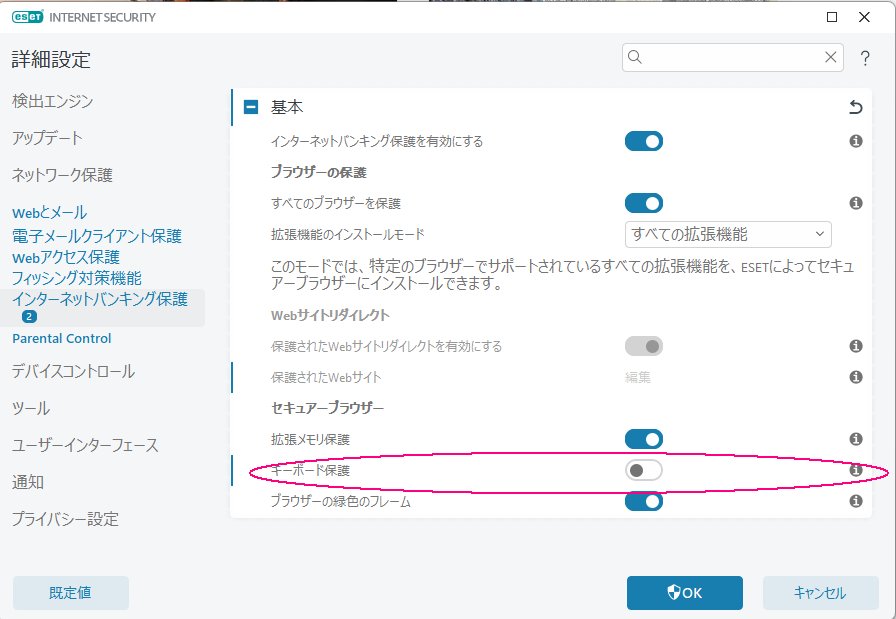Viewport: 896px width, 619px height.
Task: Click the Webサイトリダイレクト heading text
Action: (x=330, y=315)
